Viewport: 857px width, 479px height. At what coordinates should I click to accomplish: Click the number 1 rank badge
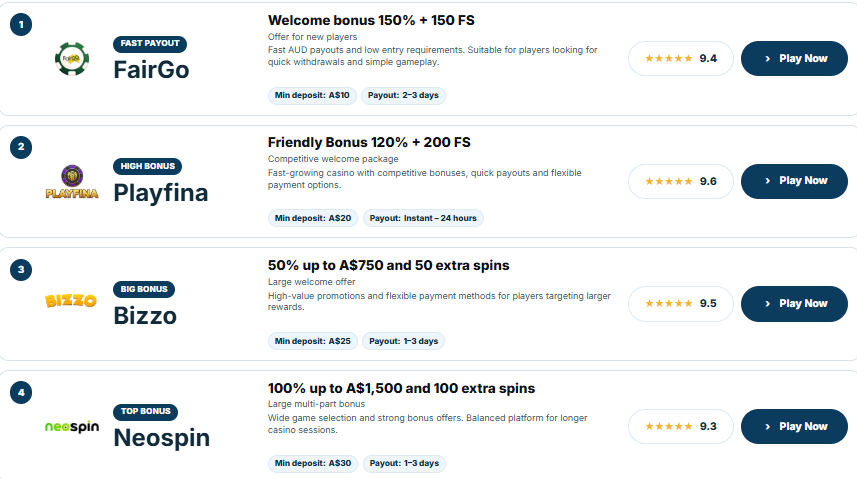click(21, 25)
